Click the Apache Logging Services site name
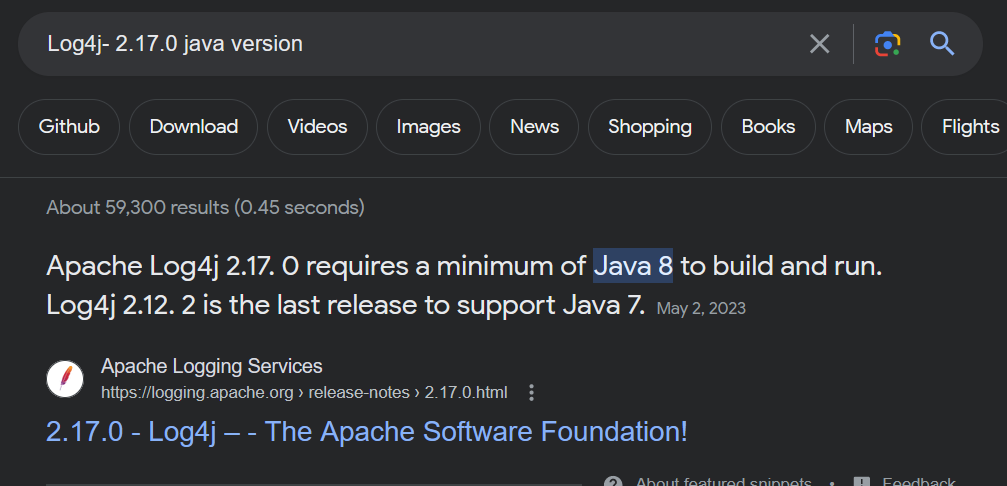This screenshot has height=486, width=1007. (211, 366)
